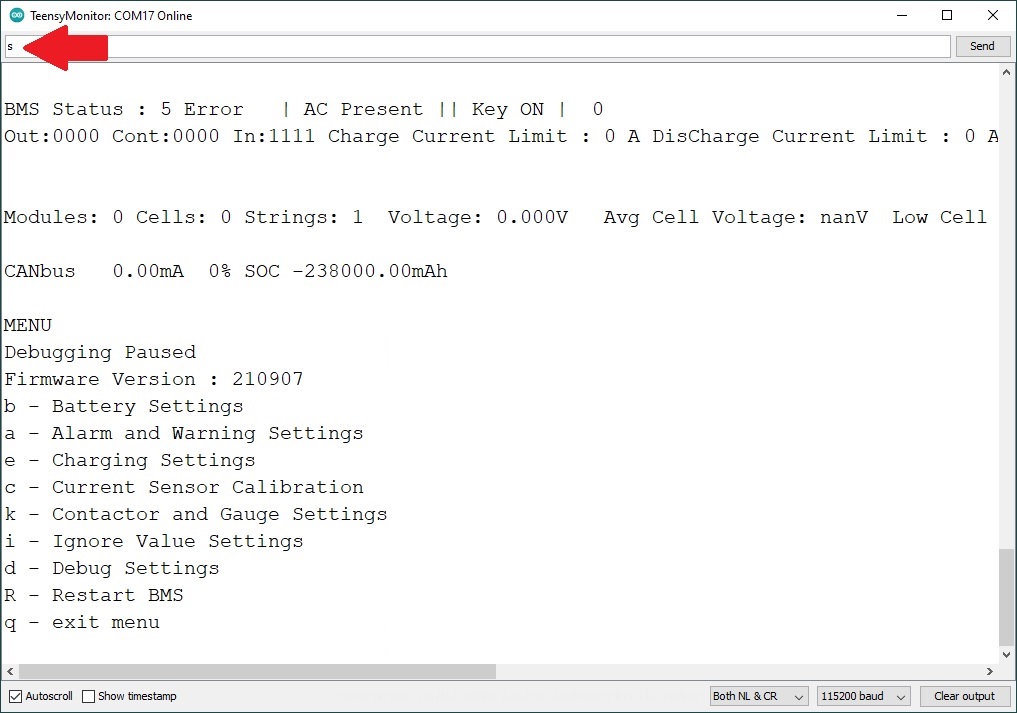Click the 'Charge Current Limit : 0 A' text
This screenshot has width=1017, height=713.
[x=483, y=136]
